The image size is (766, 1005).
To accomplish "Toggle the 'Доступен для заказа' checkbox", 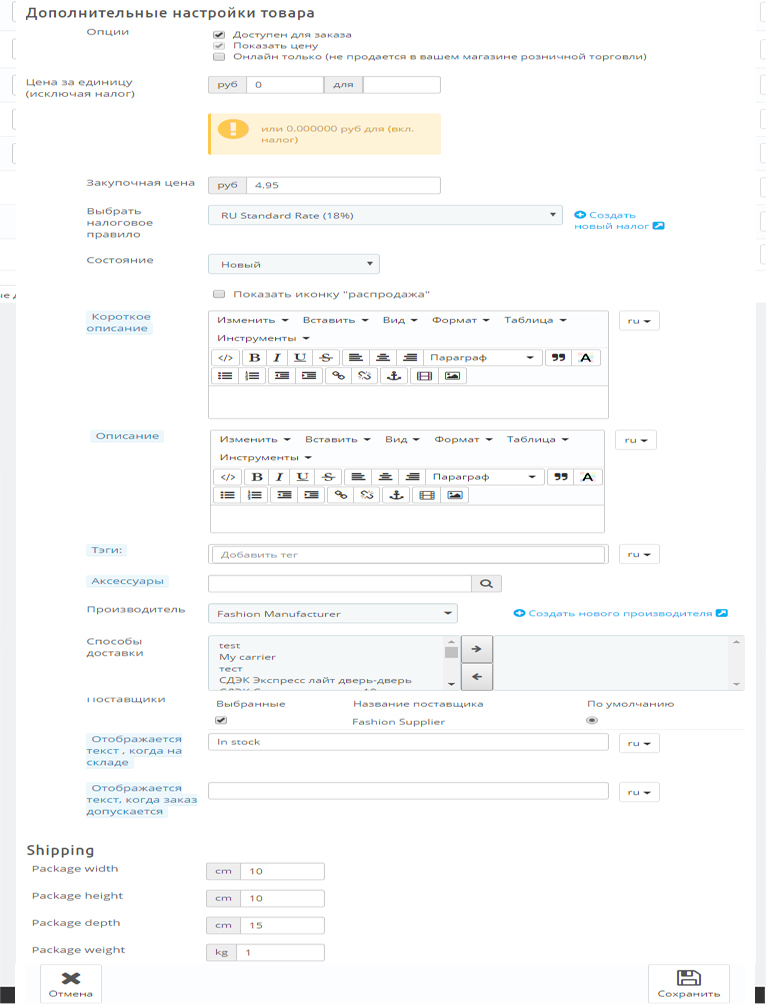I will (x=219, y=33).
